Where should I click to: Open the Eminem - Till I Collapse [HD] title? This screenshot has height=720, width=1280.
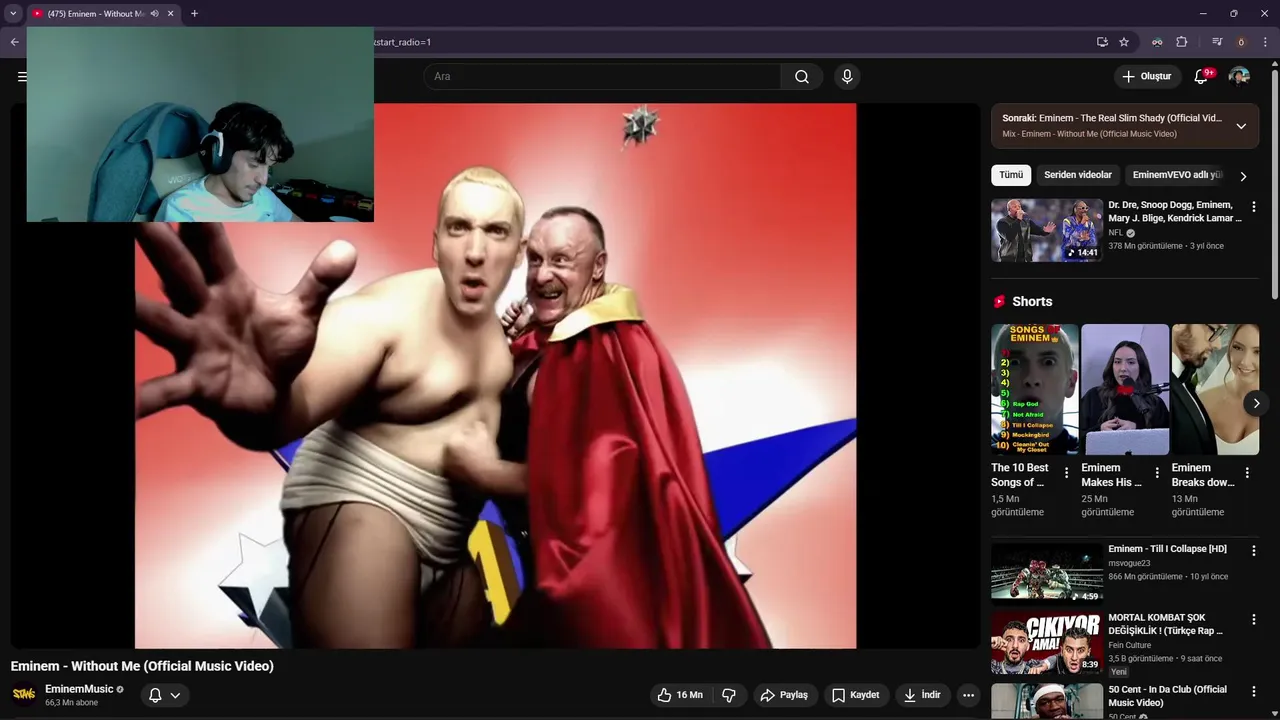click(x=1167, y=549)
